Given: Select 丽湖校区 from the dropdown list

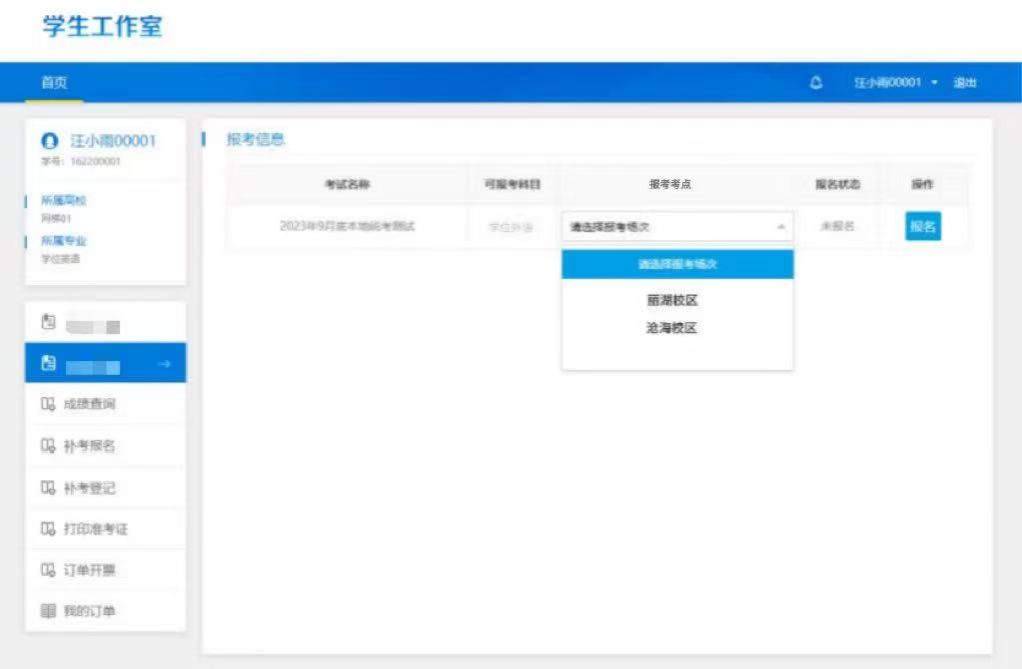Looking at the screenshot, I should (671, 300).
